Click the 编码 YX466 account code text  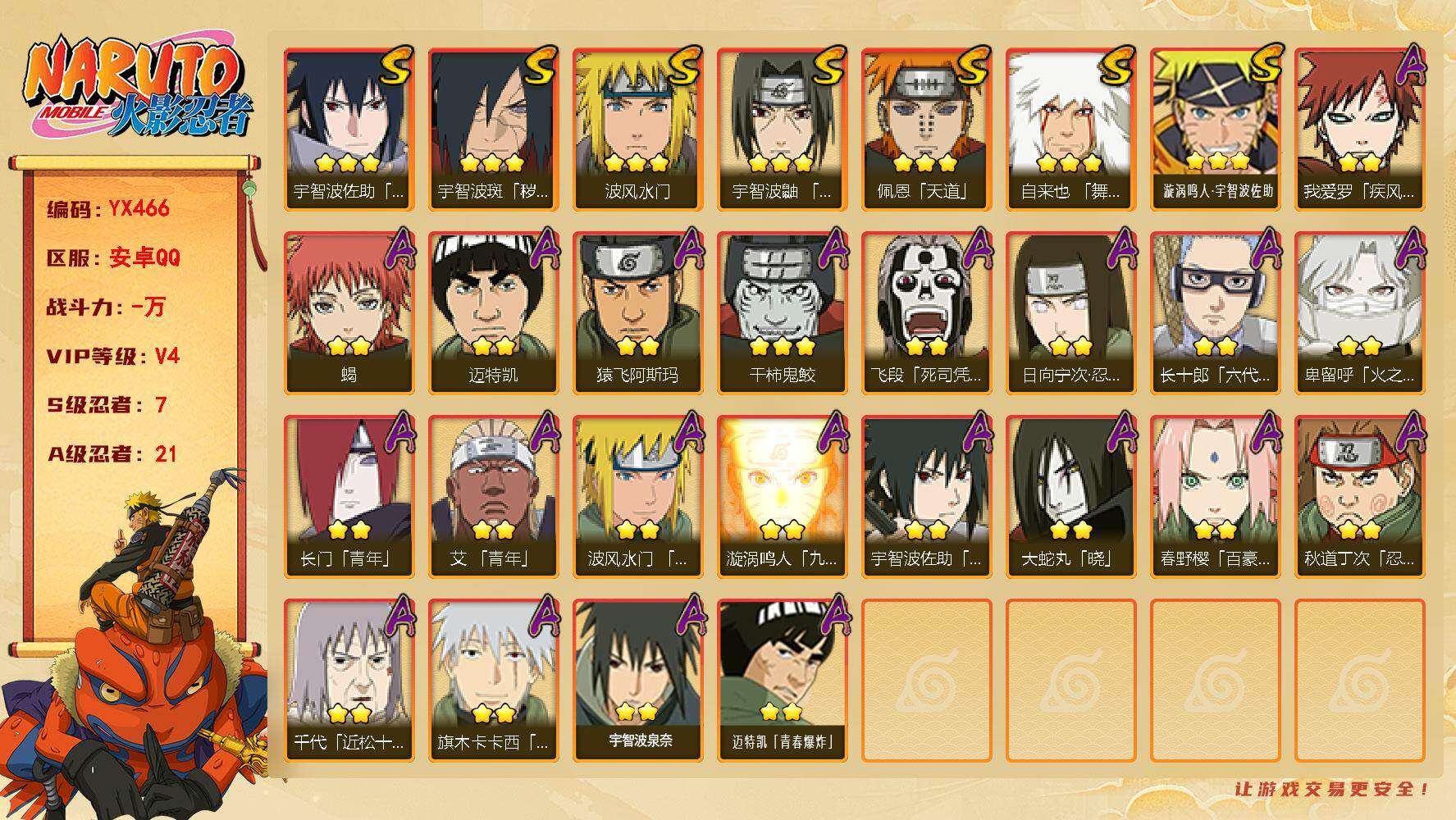(108, 208)
